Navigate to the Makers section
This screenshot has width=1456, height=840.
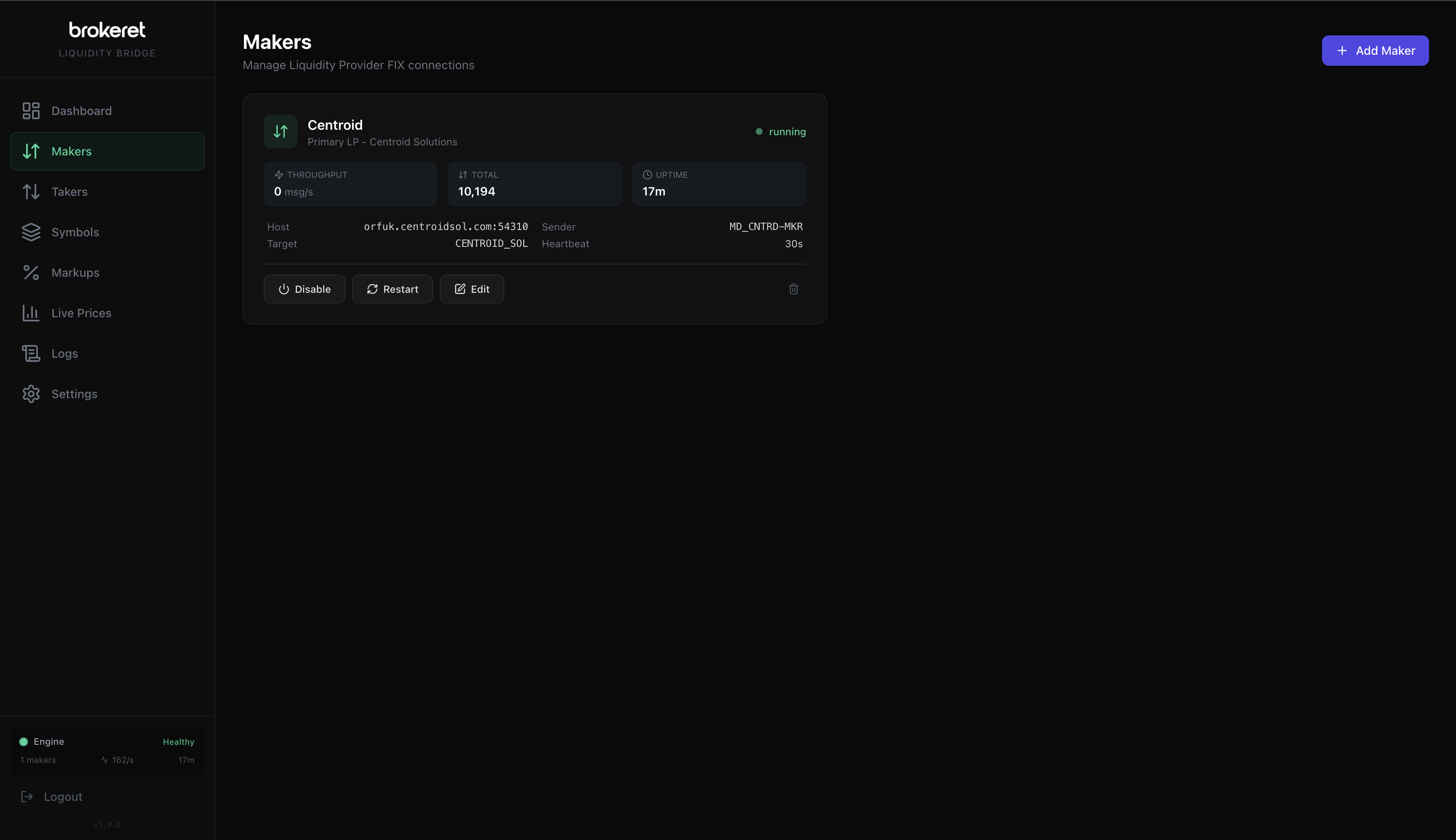pos(72,151)
